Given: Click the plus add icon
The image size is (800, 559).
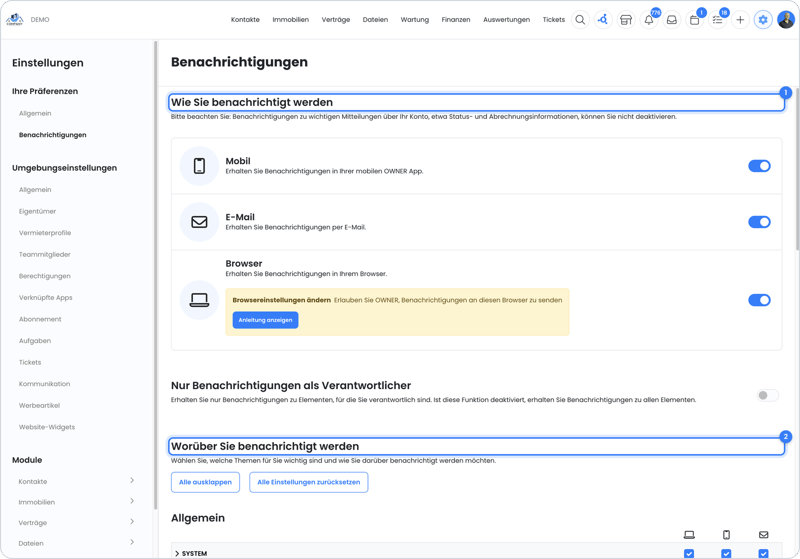Looking at the screenshot, I should coord(740,20).
